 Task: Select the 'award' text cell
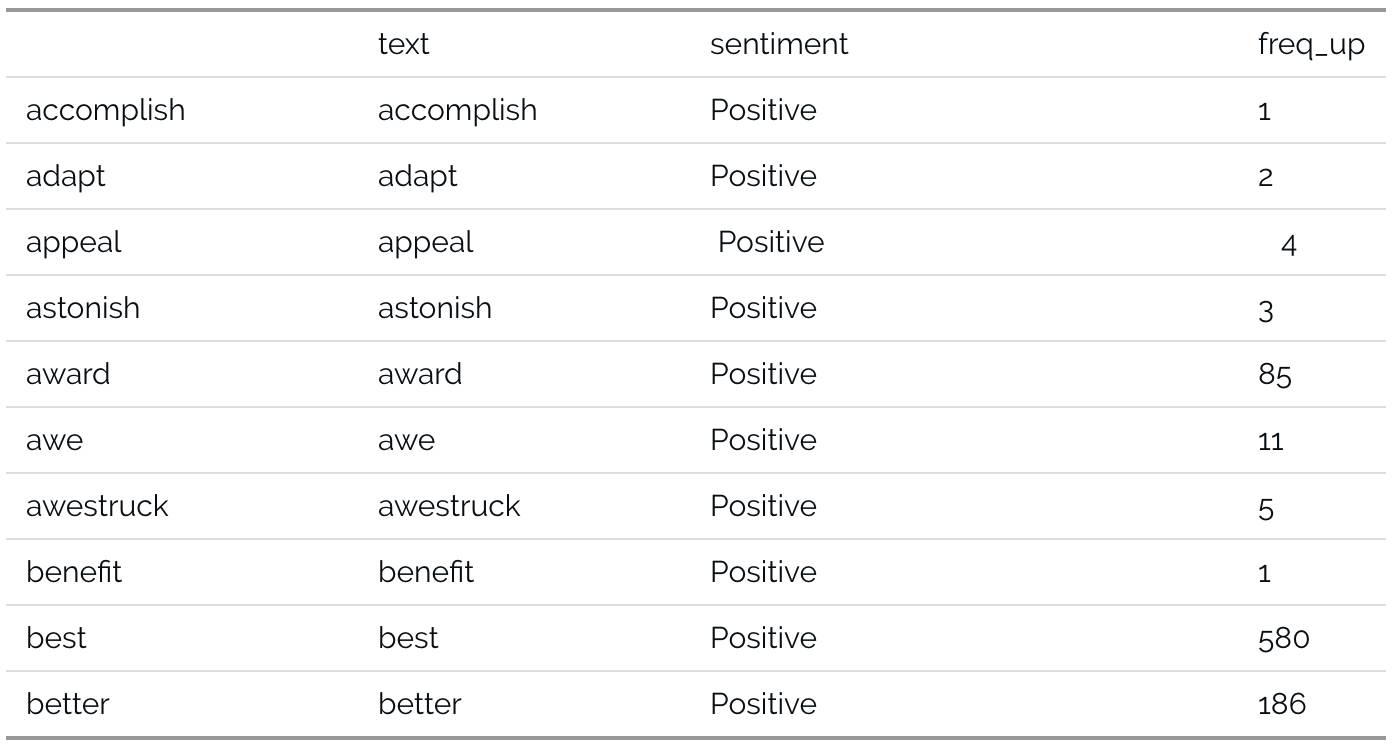[420, 374]
